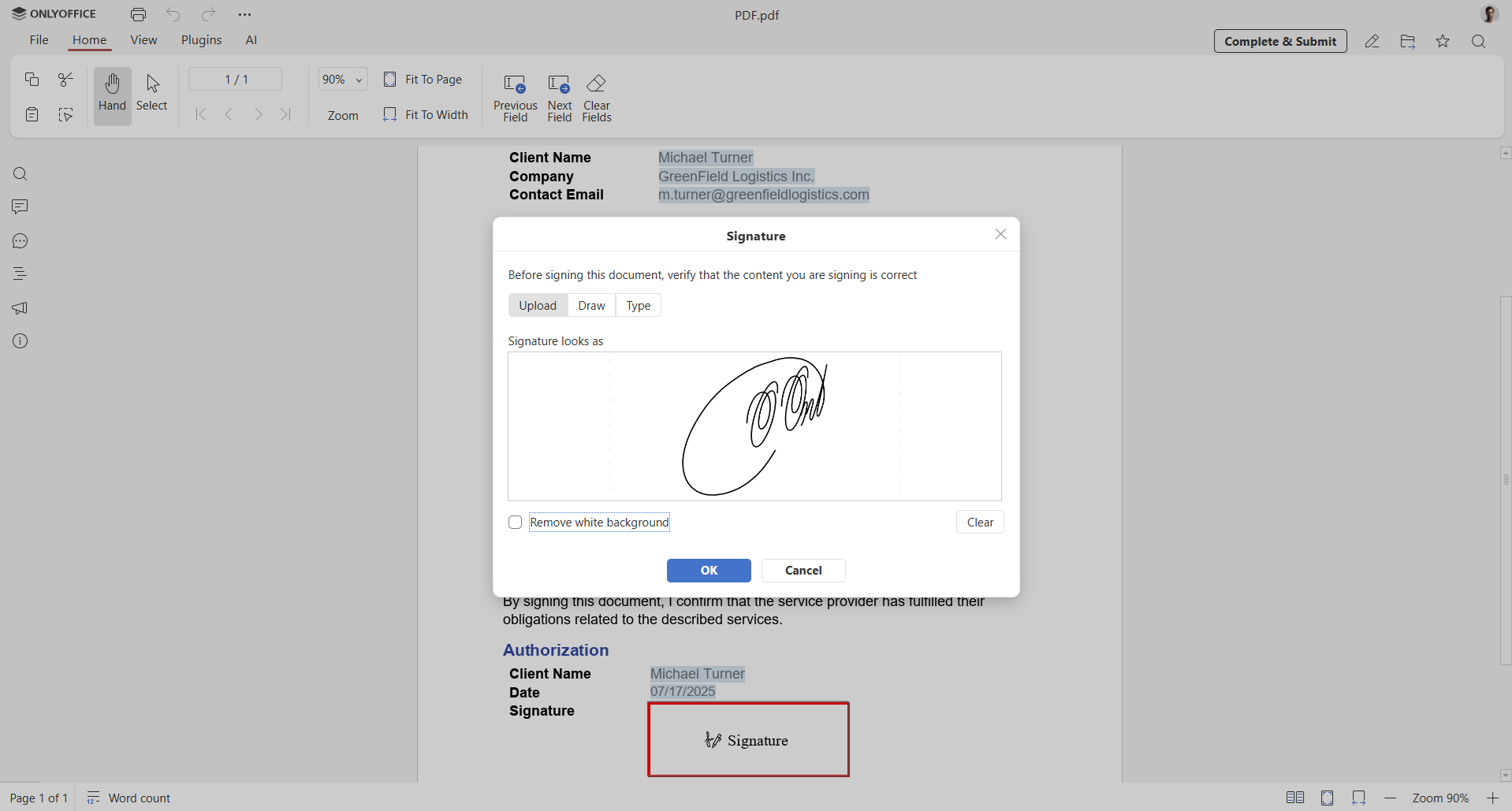The image size is (1512, 811).
Task: Open the File menu
Action: click(x=38, y=39)
